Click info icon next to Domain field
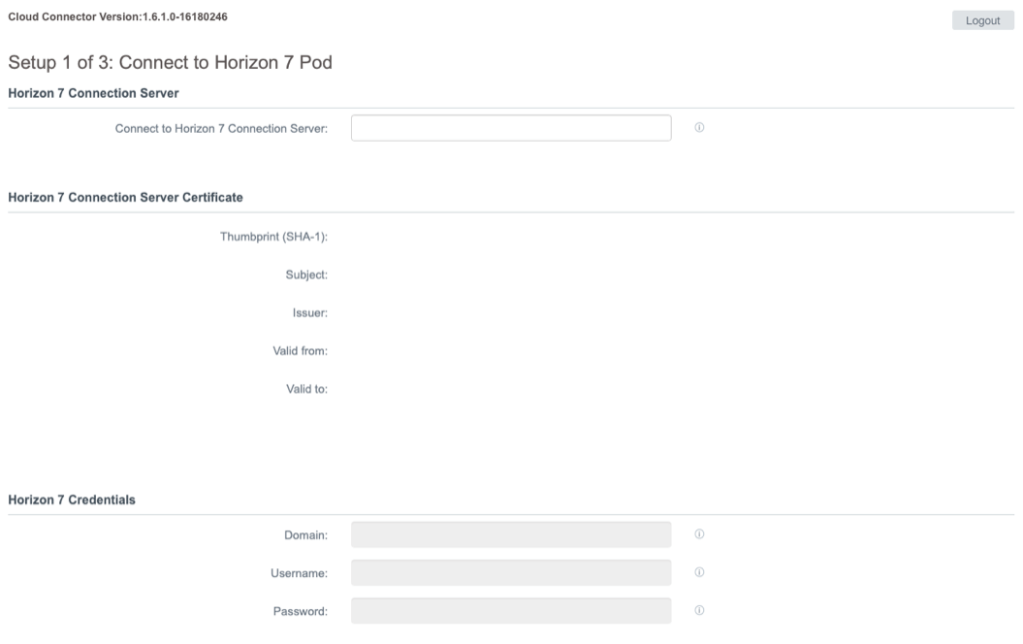Image resolution: width=1023 pixels, height=644 pixels. pos(699,535)
